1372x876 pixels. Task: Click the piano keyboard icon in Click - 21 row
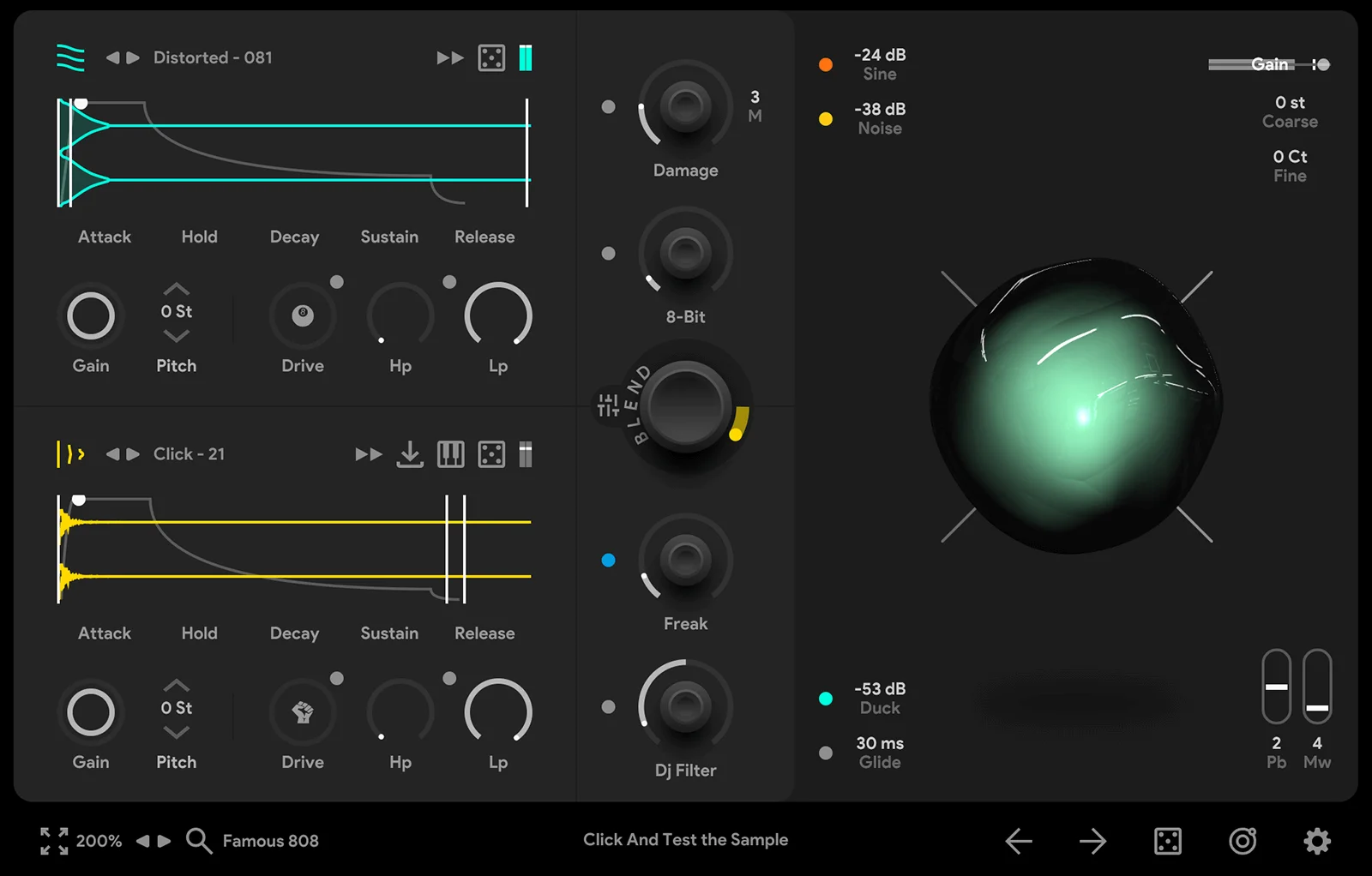coord(450,454)
